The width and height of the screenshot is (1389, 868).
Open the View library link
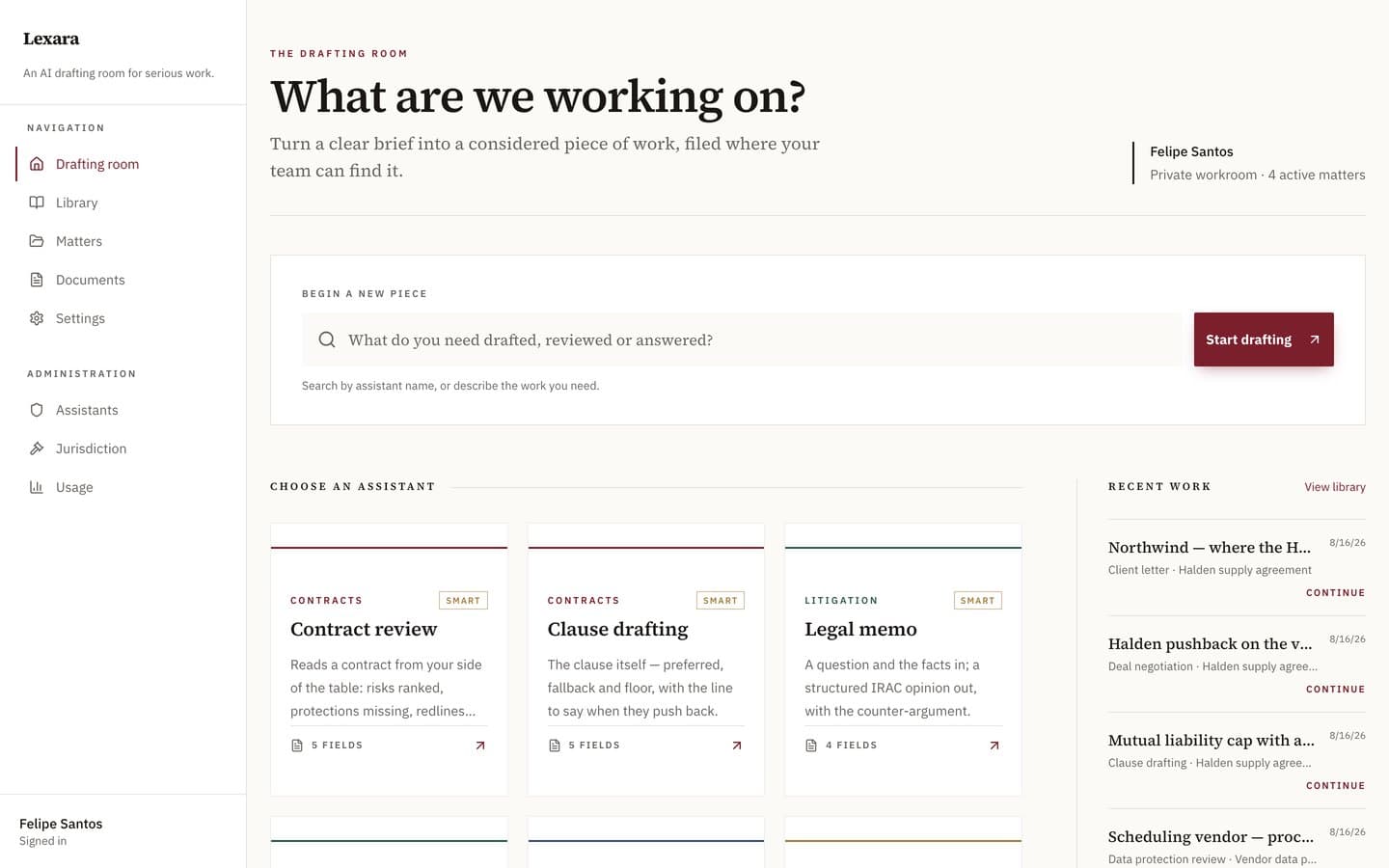click(1335, 487)
